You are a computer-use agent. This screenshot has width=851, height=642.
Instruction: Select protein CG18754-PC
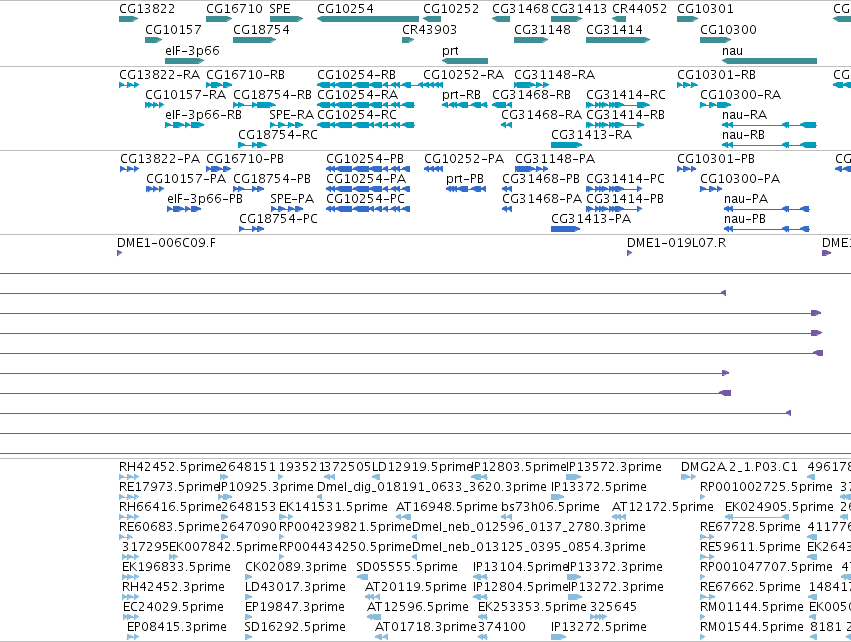278,219
